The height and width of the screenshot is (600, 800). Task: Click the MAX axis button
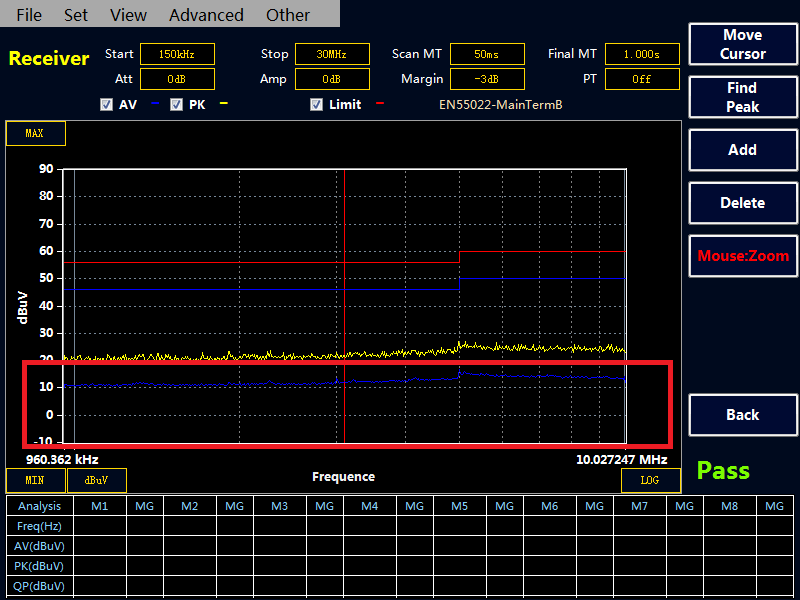35,133
